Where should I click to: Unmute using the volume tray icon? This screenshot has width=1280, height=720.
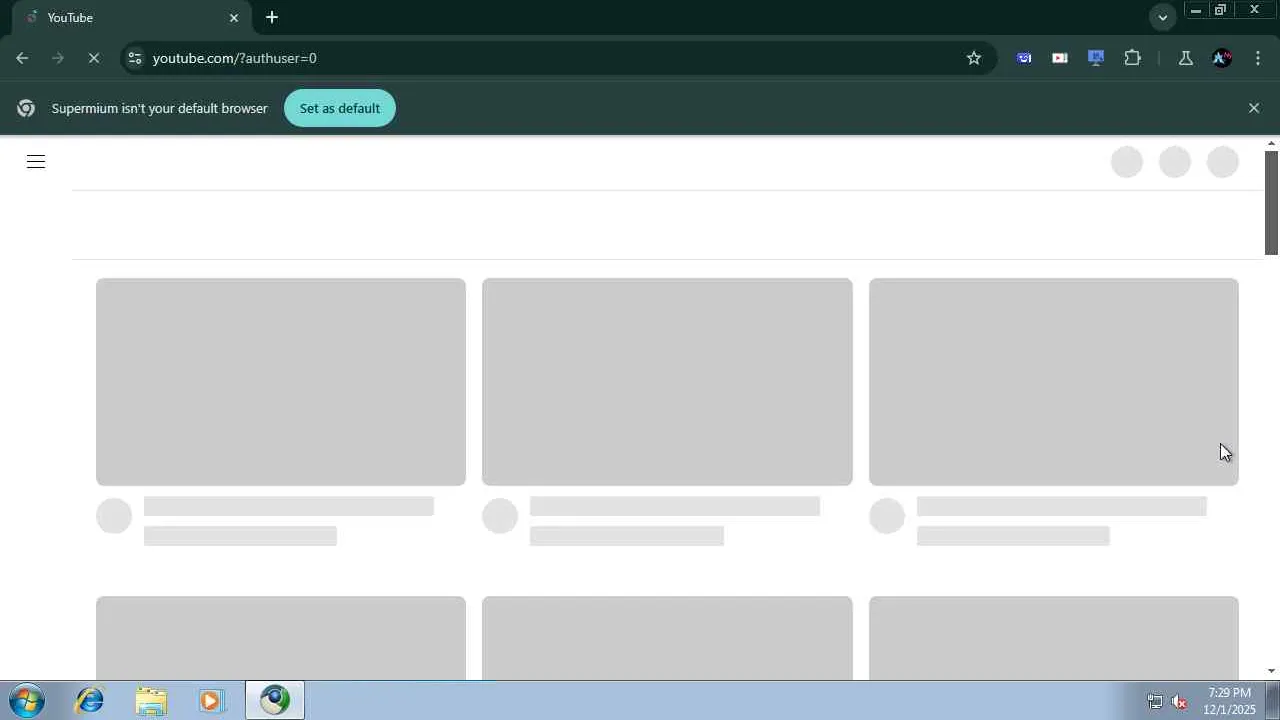1180,701
